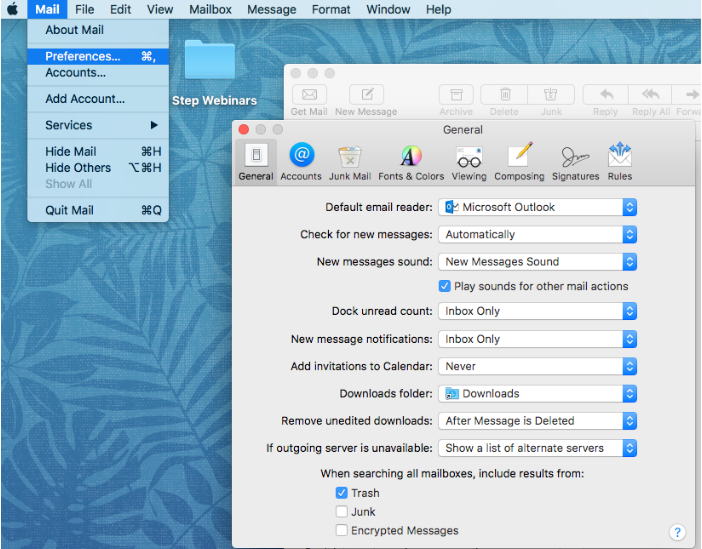
Task: Click New Message in Mail window toolbar
Action: click(x=366, y=101)
